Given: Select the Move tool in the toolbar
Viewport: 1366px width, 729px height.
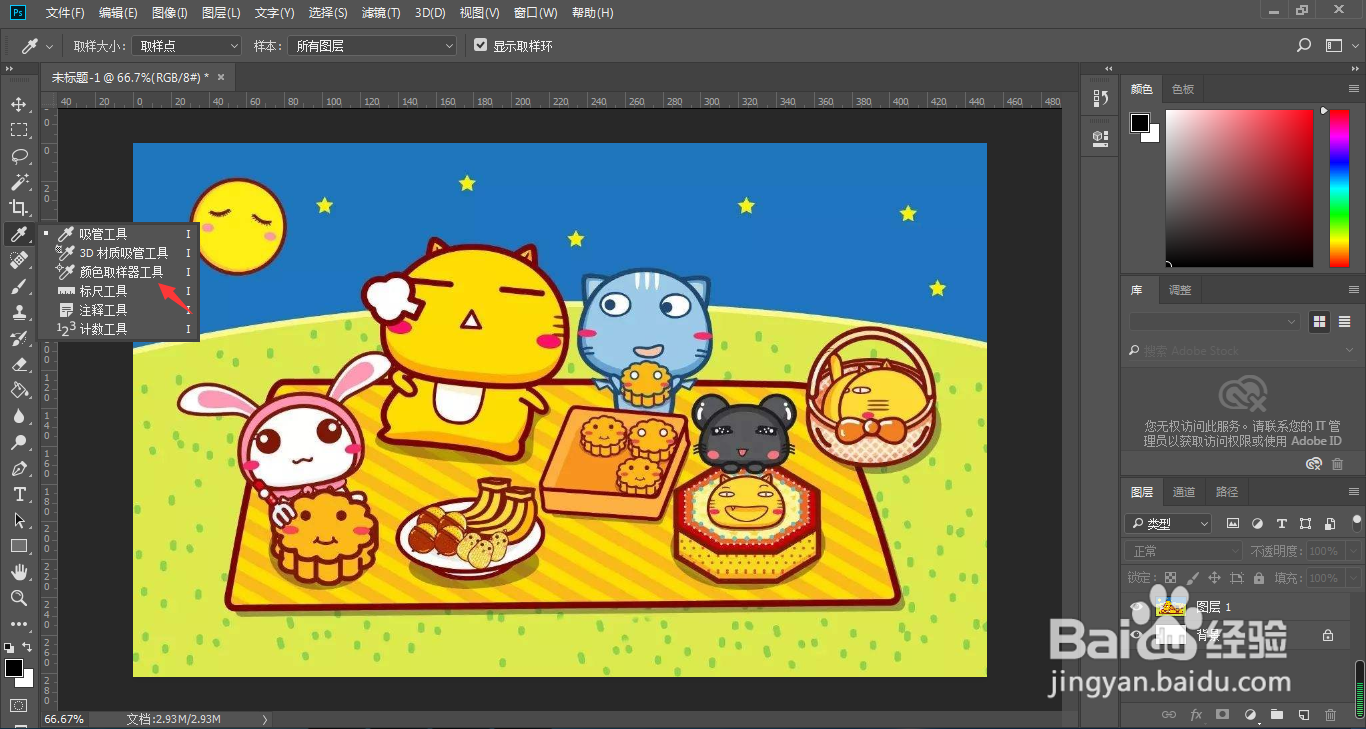Looking at the screenshot, I should pyautogui.click(x=18, y=104).
